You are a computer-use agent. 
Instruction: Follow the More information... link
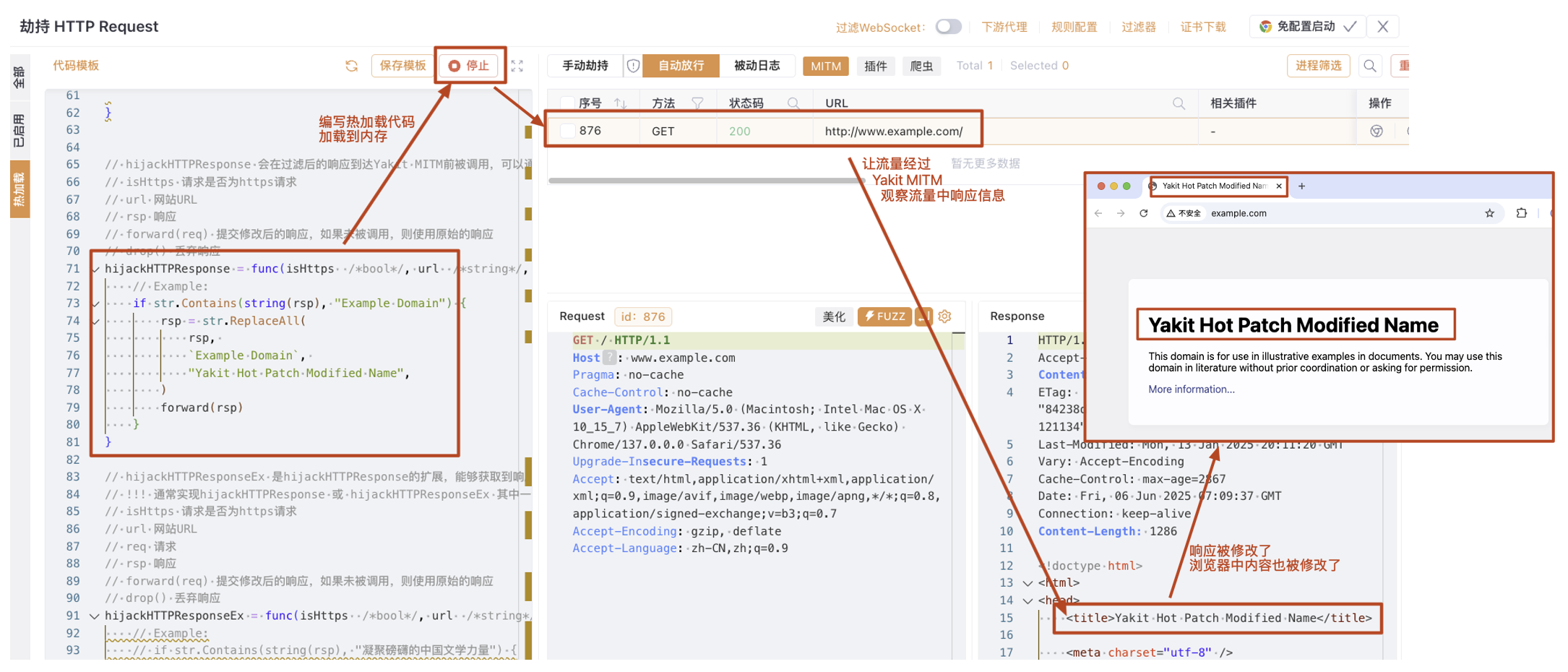(1192, 389)
